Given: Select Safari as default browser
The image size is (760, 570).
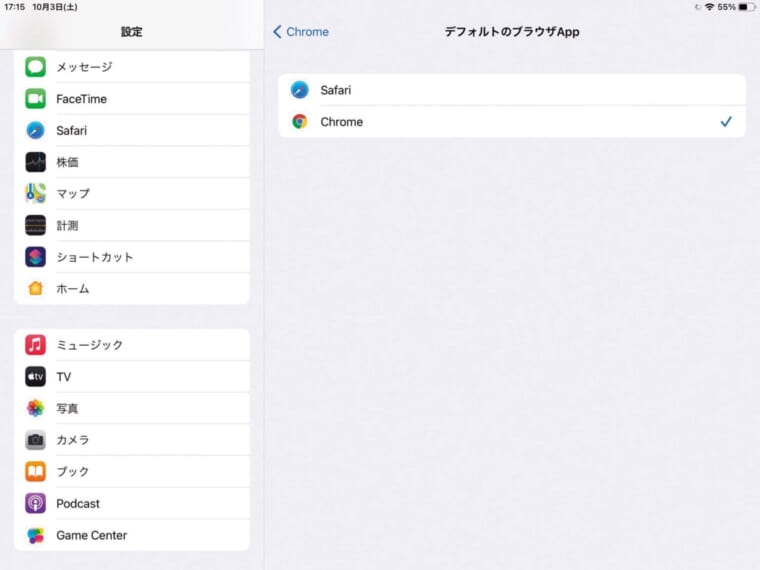Looking at the screenshot, I should tap(510, 90).
